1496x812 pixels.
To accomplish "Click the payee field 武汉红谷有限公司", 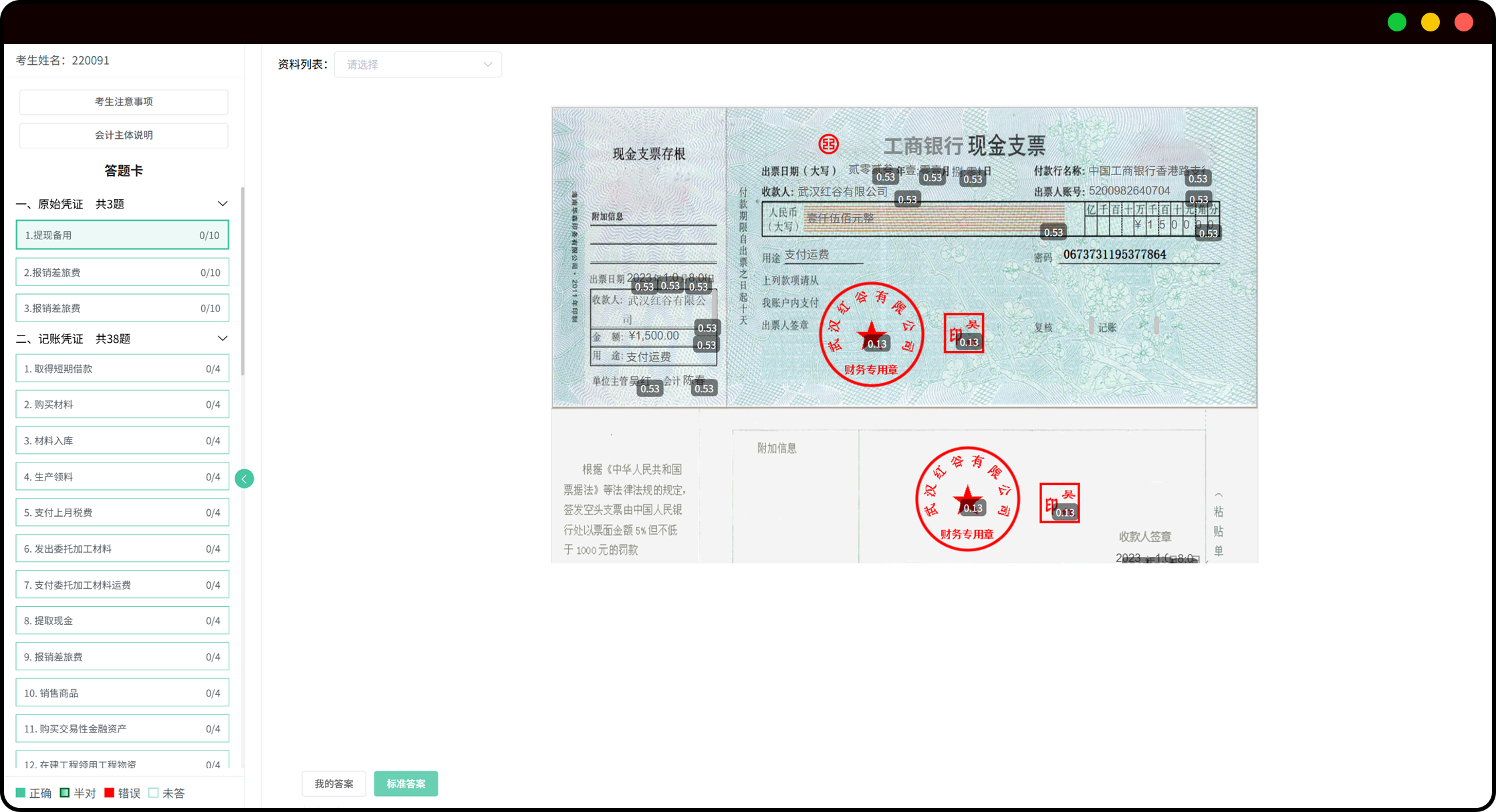I will (x=843, y=192).
